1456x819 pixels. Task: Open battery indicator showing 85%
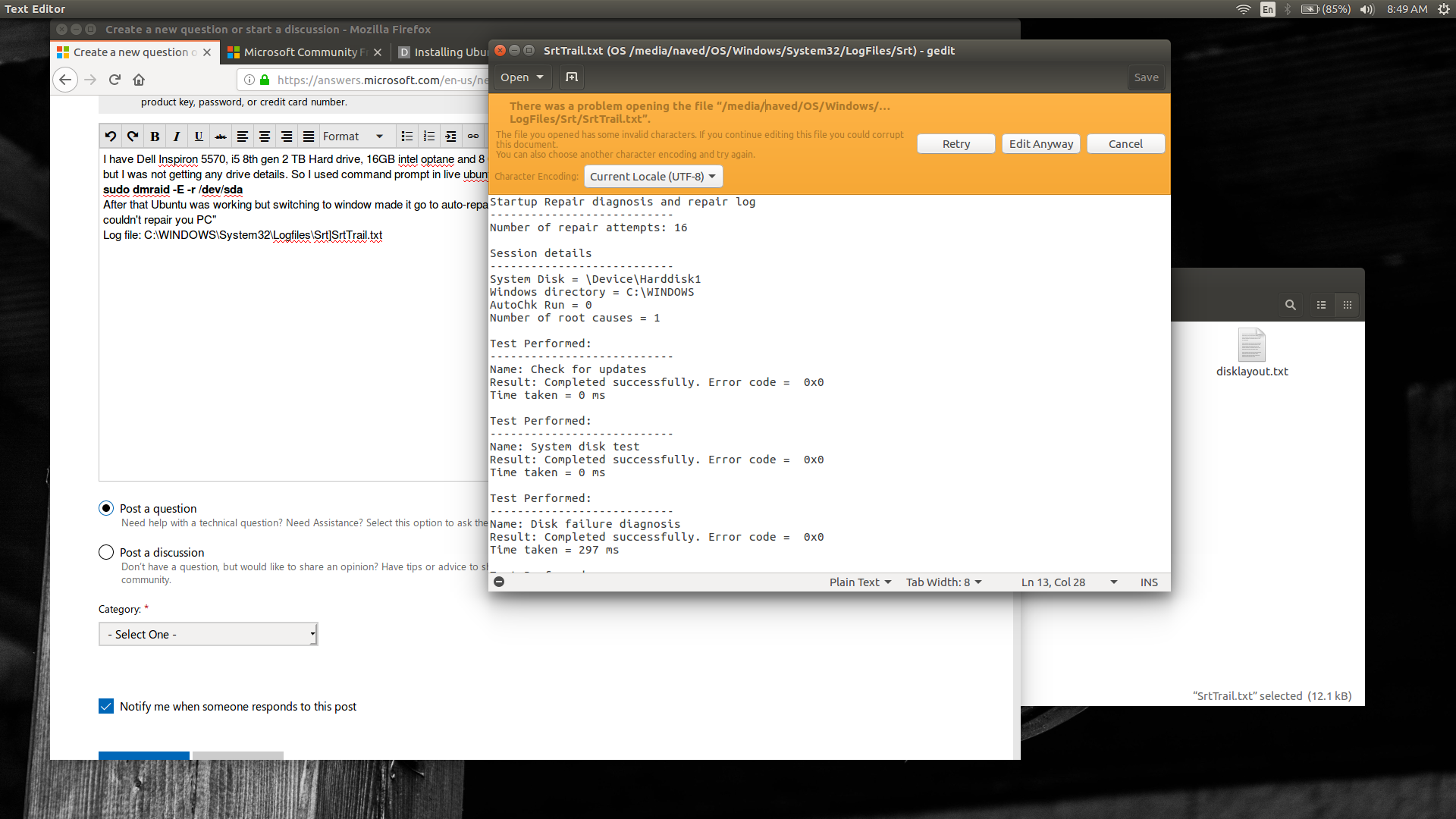coord(1326,9)
